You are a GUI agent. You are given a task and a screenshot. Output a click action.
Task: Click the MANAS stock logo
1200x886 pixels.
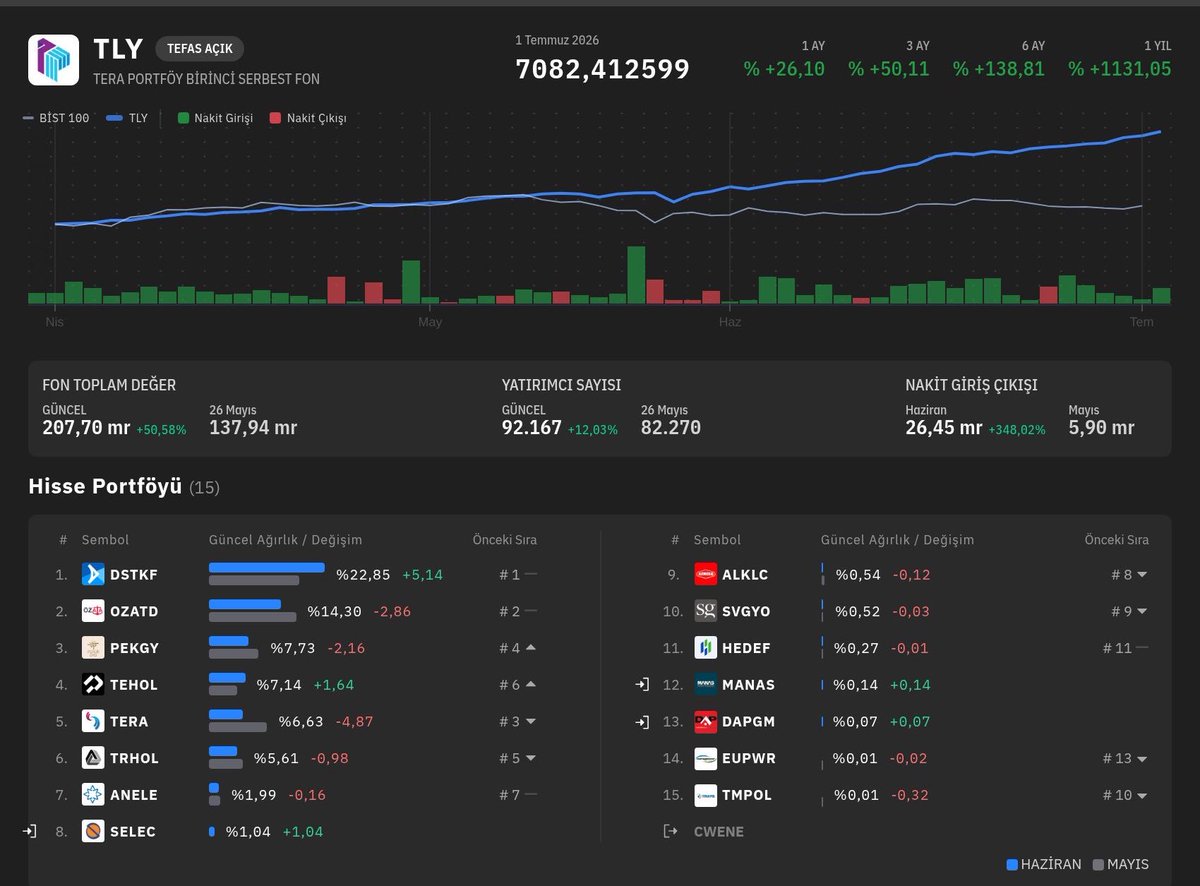click(x=706, y=685)
